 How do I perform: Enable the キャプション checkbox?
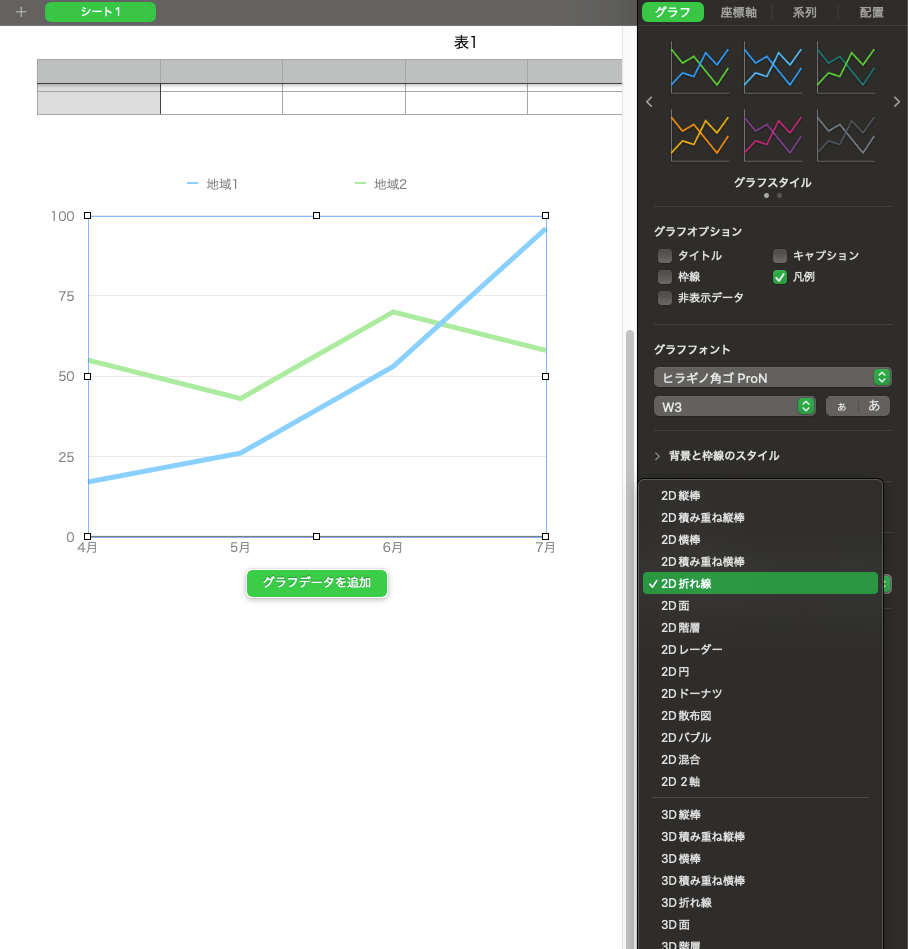tap(780, 256)
